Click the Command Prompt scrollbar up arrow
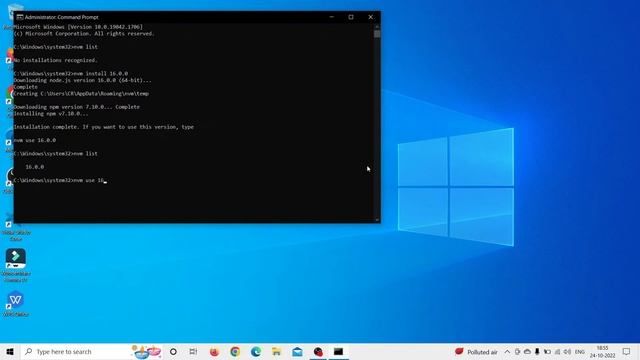Image resolution: width=640 pixels, height=360 pixels. click(x=377, y=27)
